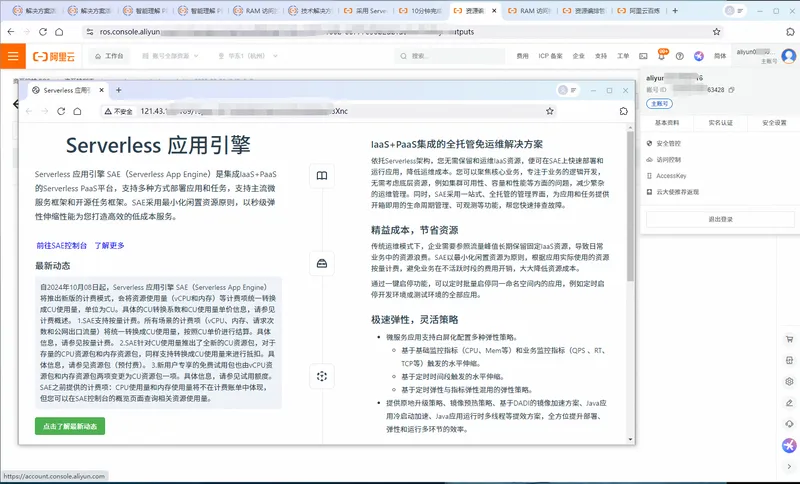Bookmark the Serverless page with the star

549,111
